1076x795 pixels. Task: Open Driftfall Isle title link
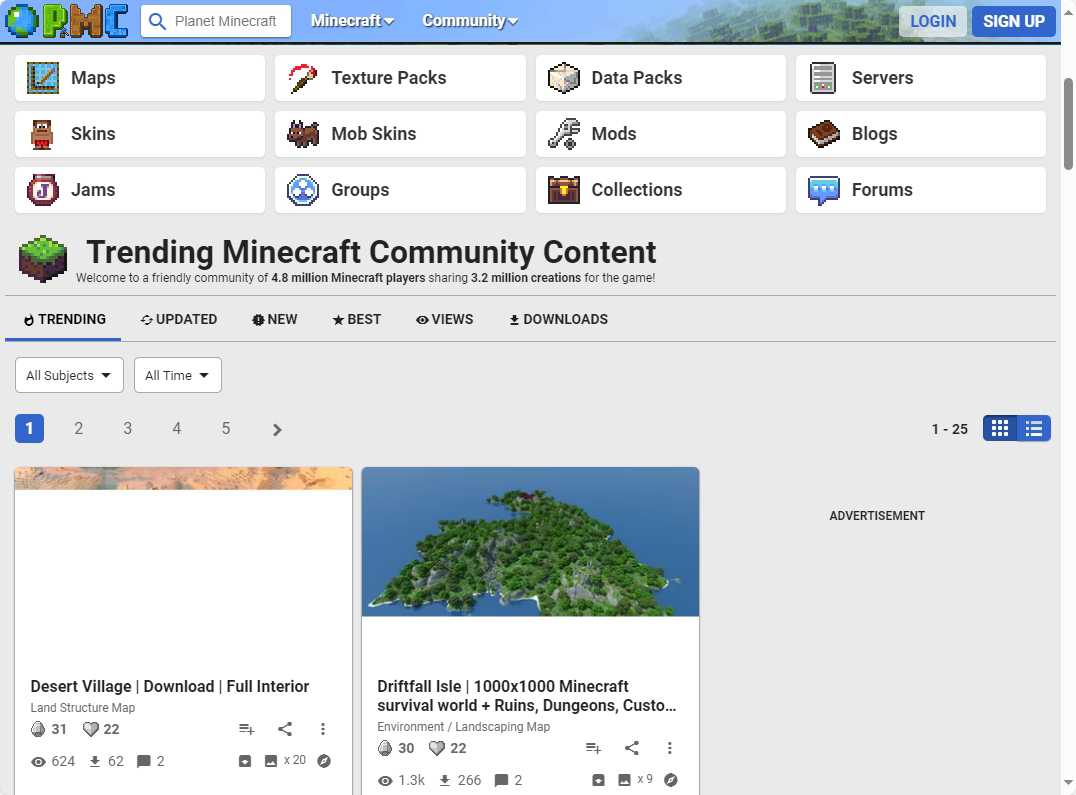[x=526, y=696]
